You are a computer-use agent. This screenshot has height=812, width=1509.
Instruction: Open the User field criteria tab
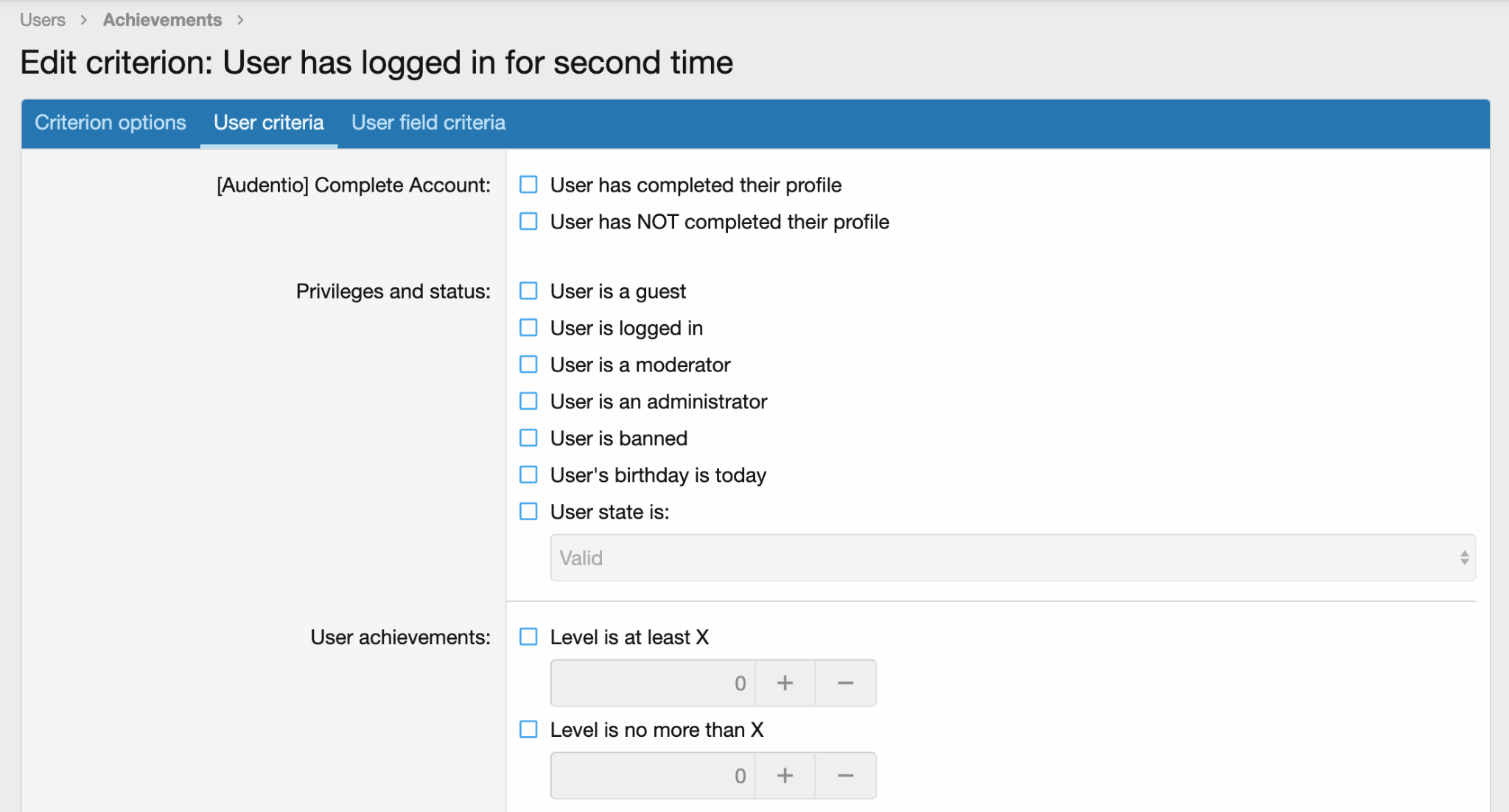[x=428, y=122]
